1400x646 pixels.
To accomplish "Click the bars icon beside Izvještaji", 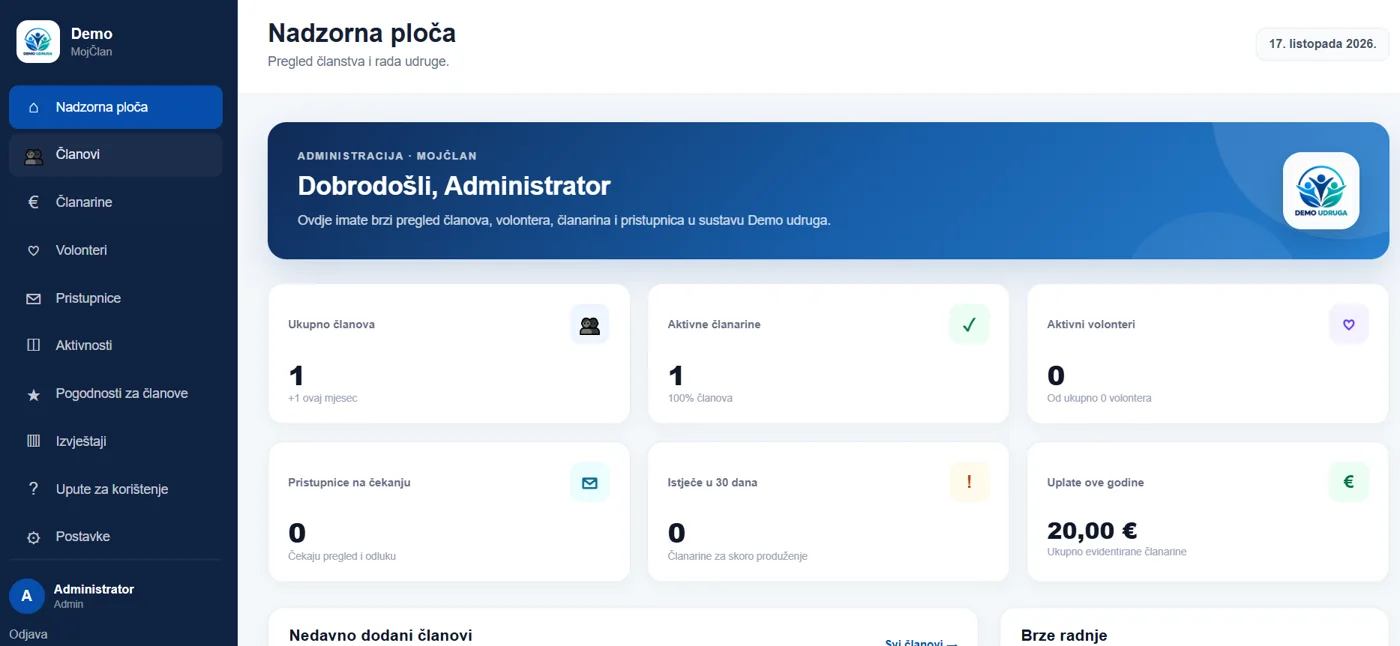I will pyautogui.click(x=34, y=442).
